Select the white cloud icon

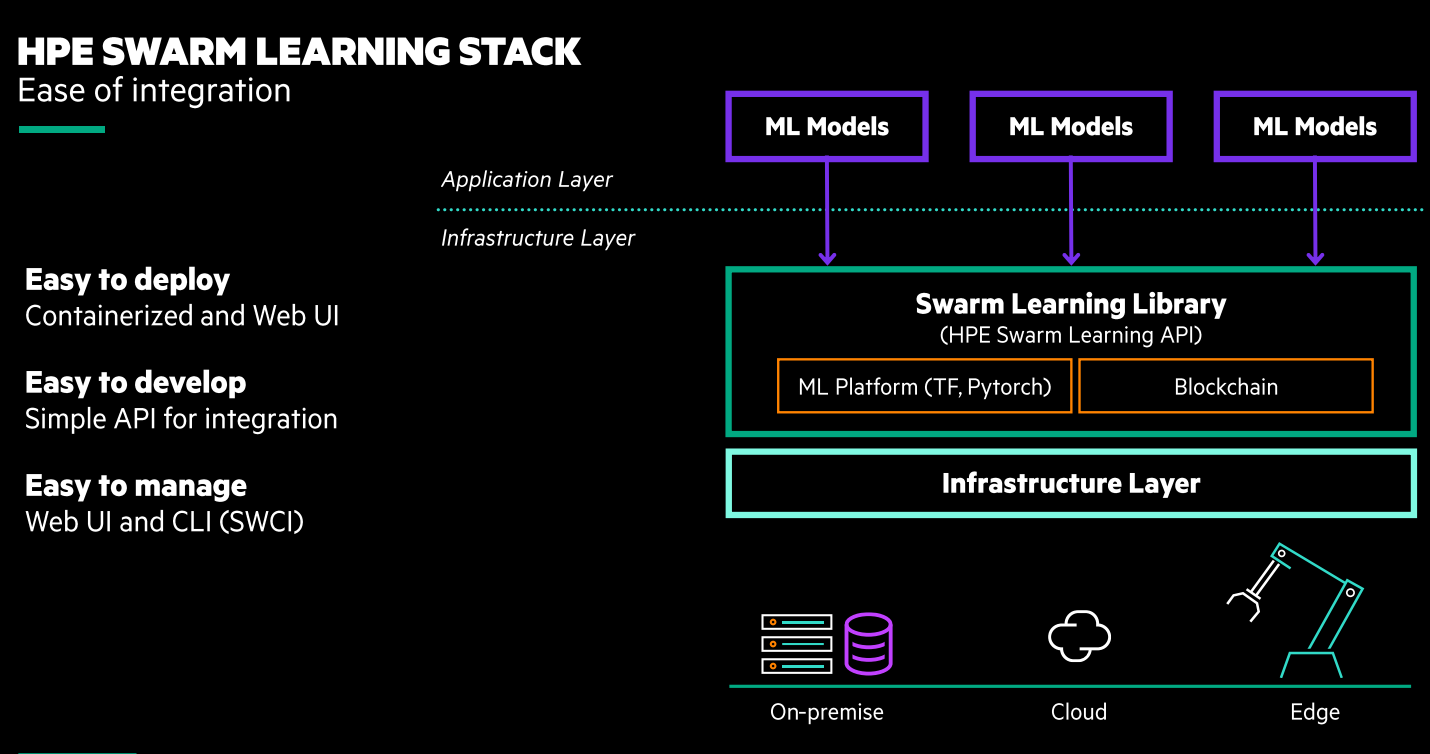click(1079, 636)
